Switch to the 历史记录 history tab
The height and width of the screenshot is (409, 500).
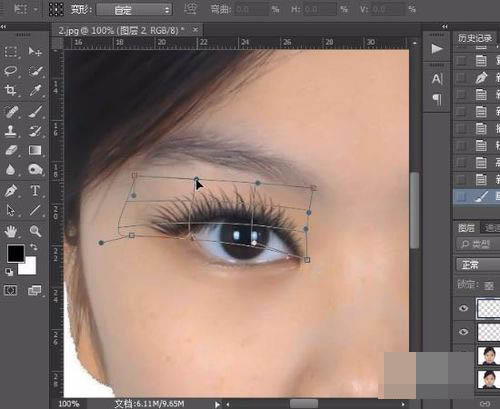(475, 38)
